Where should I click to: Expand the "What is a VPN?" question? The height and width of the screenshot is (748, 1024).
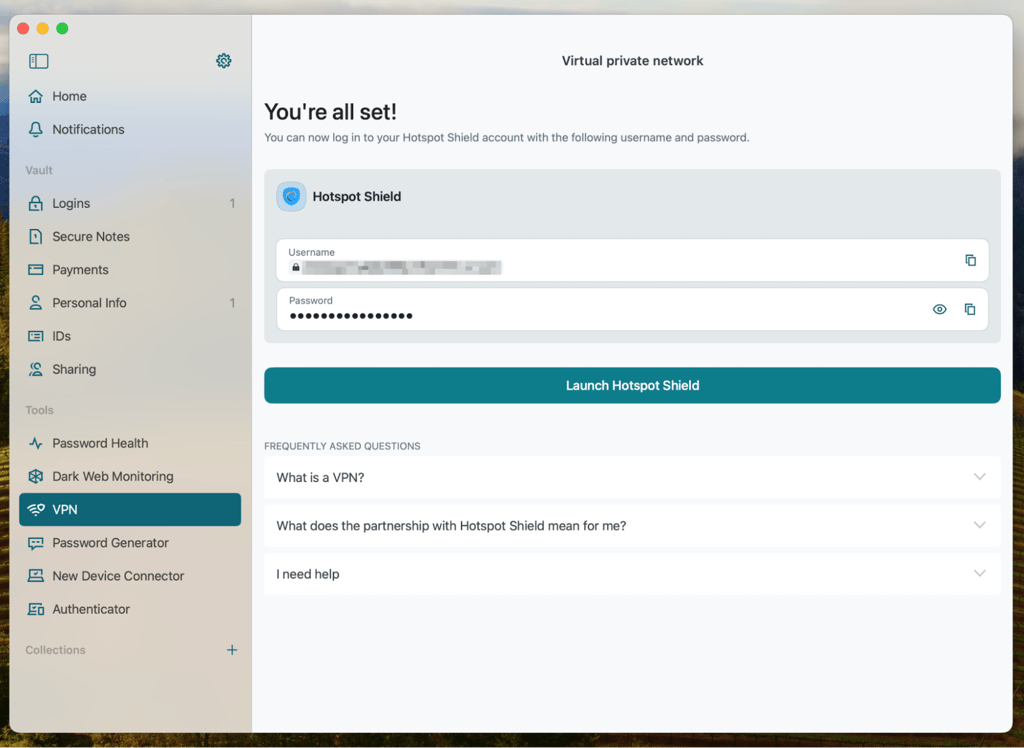(632, 478)
